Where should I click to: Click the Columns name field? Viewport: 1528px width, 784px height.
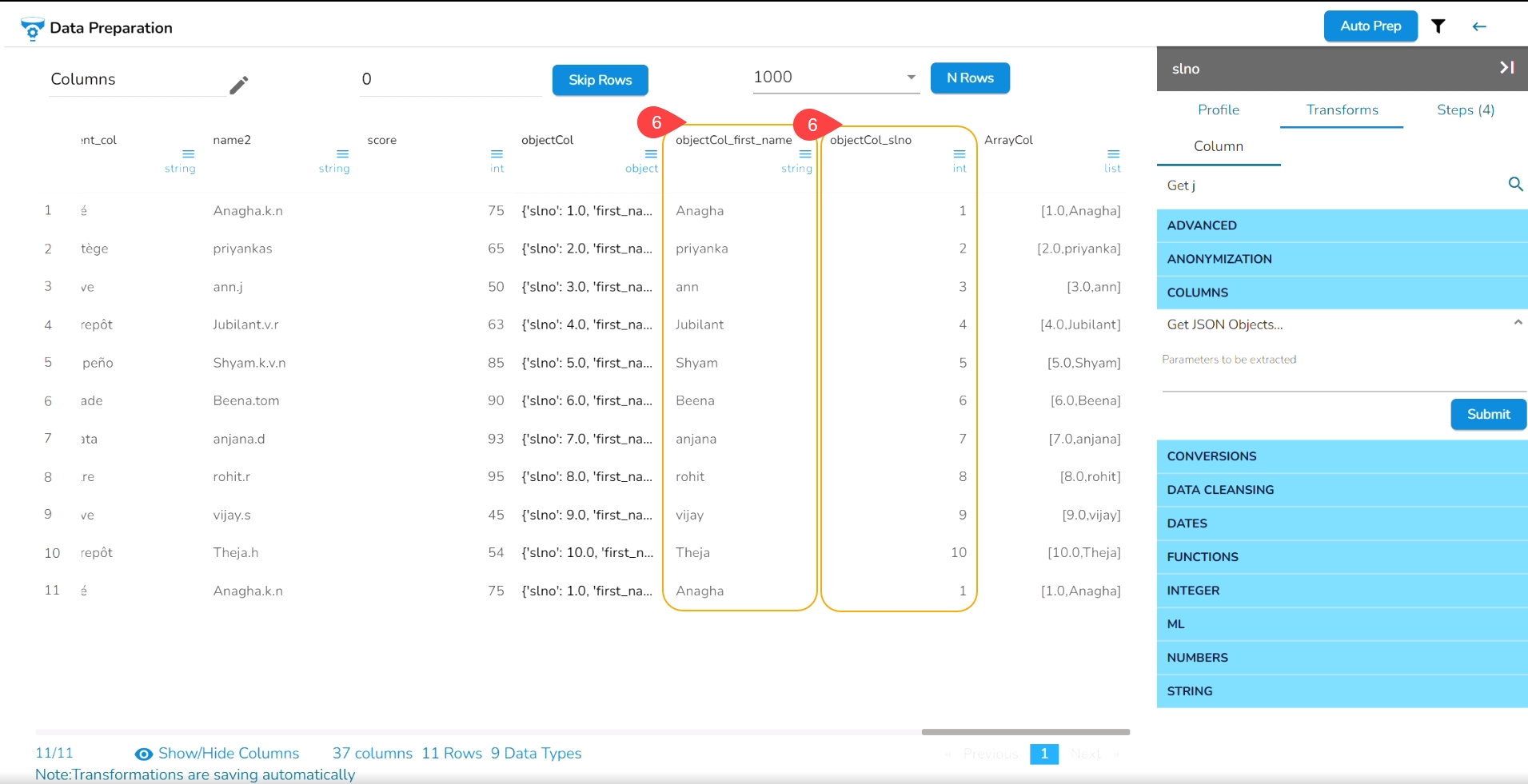coord(138,80)
